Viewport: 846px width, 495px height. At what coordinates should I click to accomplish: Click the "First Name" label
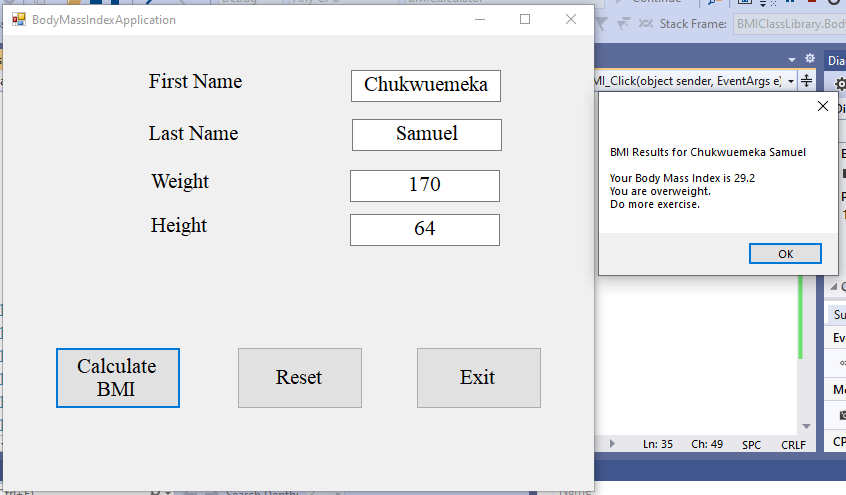pyautogui.click(x=195, y=82)
